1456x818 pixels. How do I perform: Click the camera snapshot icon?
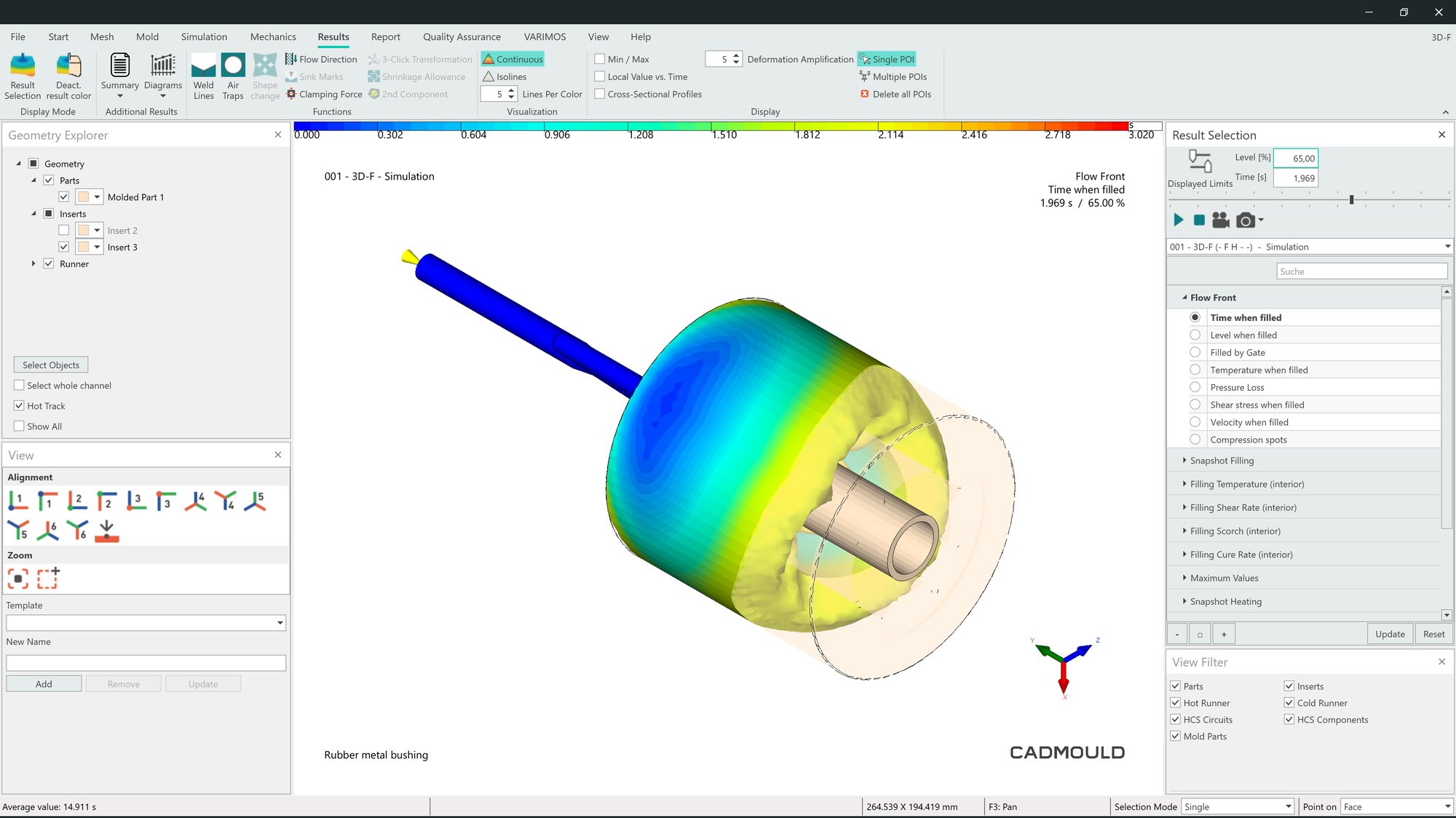(x=1245, y=220)
